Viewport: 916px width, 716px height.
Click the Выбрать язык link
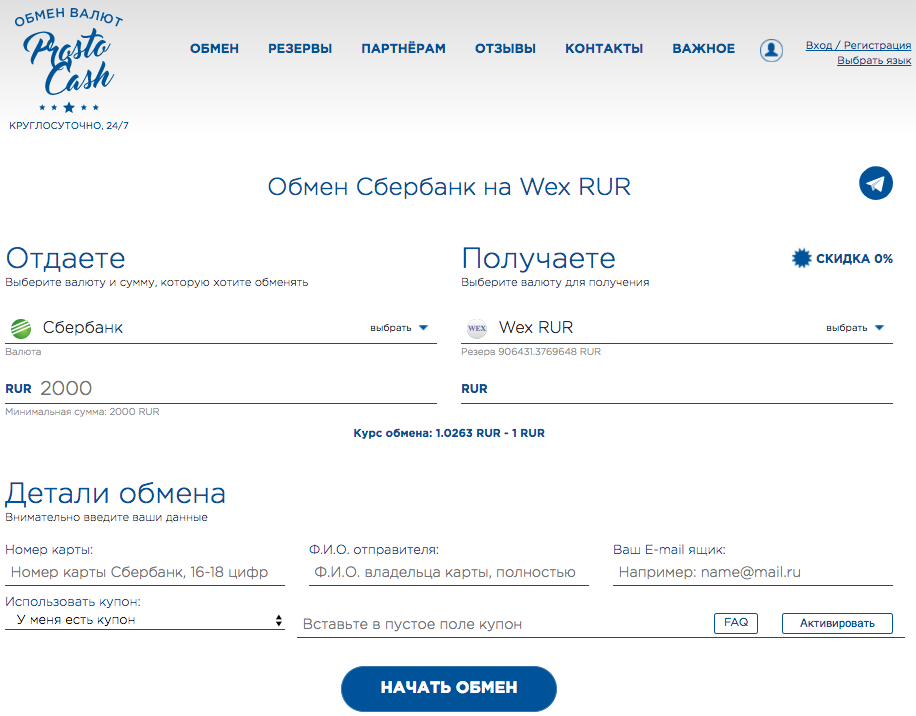click(x=874, y=60)
